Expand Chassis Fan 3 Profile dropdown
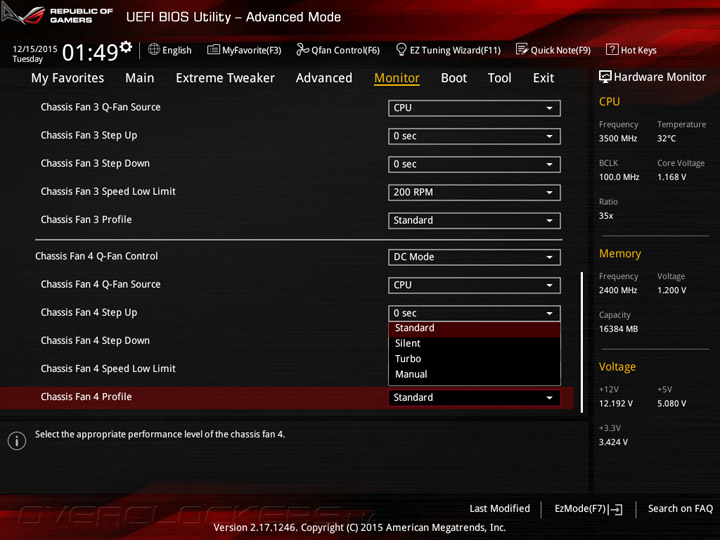The width and height of the screenshot is (720, 540). click(x=474, y=220)
